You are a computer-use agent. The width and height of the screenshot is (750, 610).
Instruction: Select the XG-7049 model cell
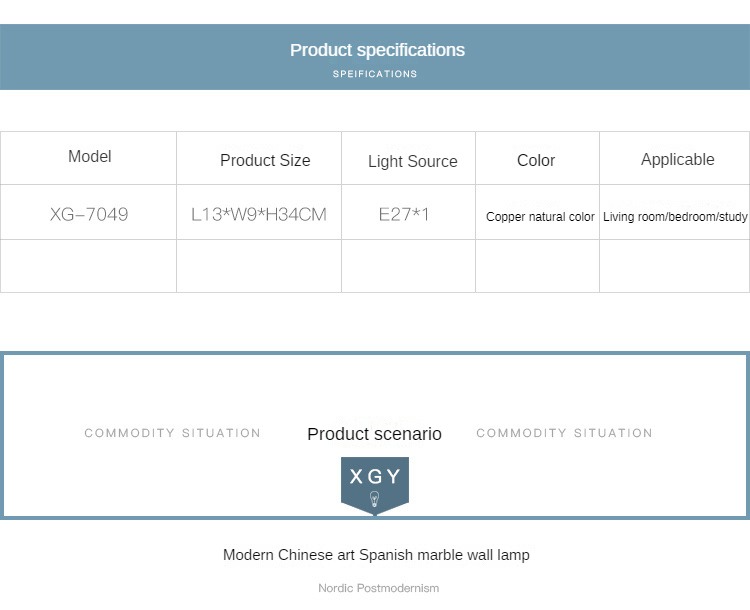(x=89, y=215)
